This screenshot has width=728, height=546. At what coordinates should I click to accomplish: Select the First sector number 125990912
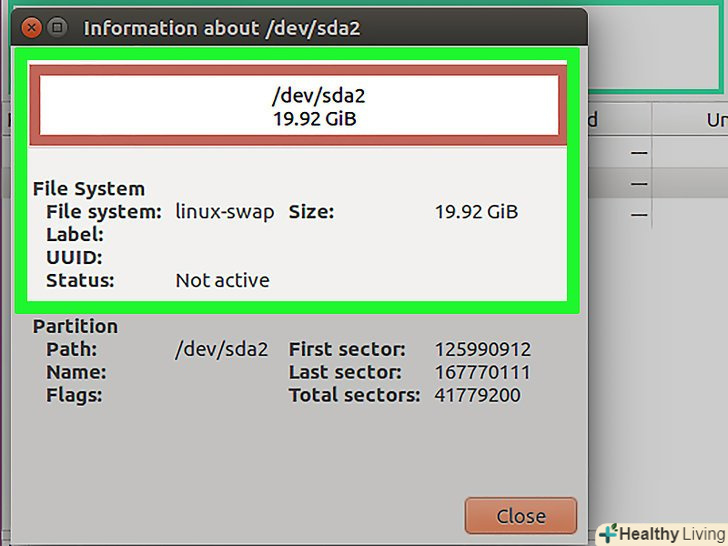(x=483, y=349)
